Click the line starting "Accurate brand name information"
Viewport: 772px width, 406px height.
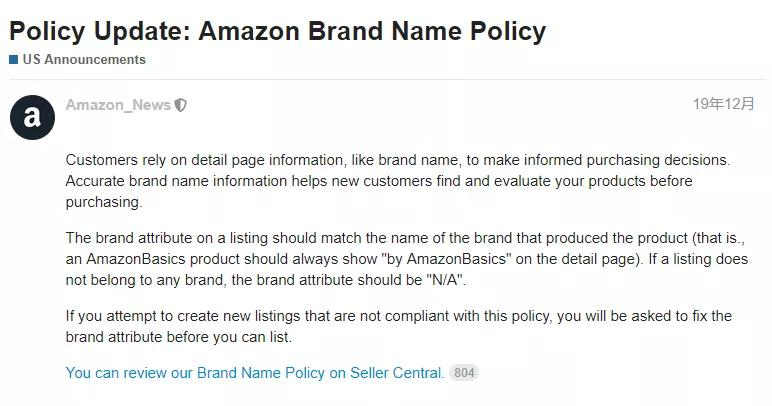(379, 181)
